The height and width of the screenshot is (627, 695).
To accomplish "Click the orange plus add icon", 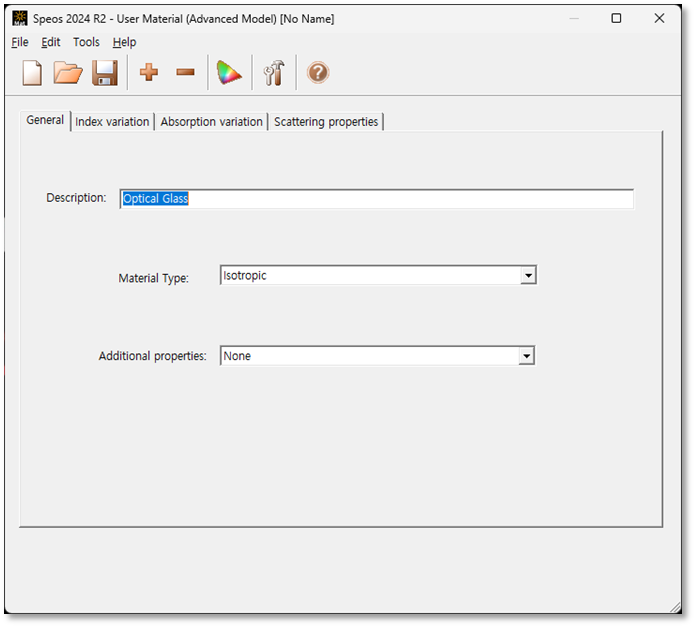I will click(149, 72).
